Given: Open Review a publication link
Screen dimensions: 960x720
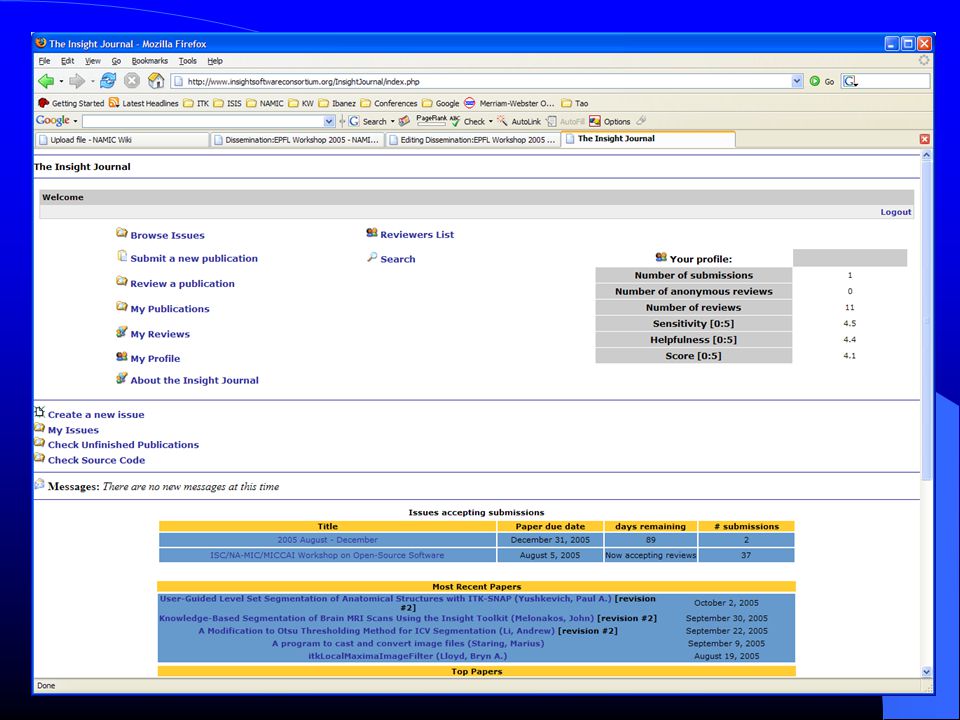Looking at the screenshot, I should (182, 283).
